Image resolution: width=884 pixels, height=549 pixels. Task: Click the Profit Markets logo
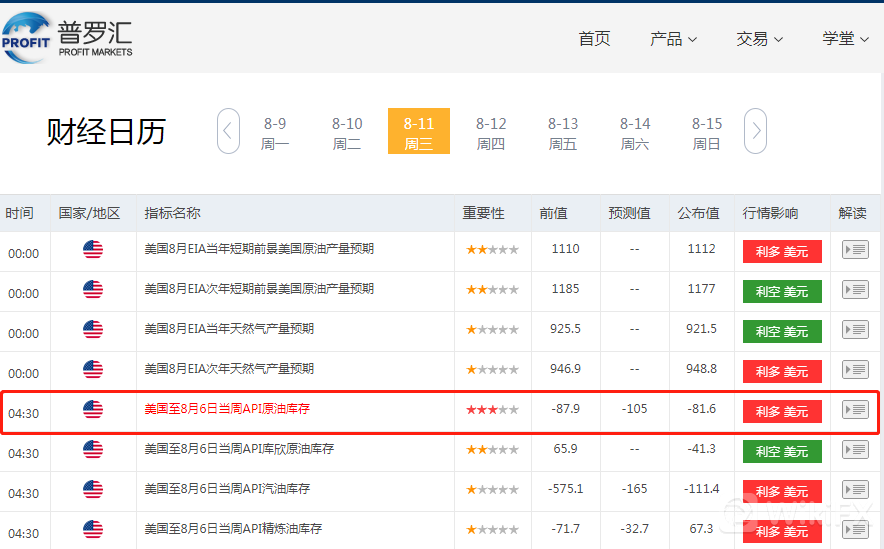(67, 38)
